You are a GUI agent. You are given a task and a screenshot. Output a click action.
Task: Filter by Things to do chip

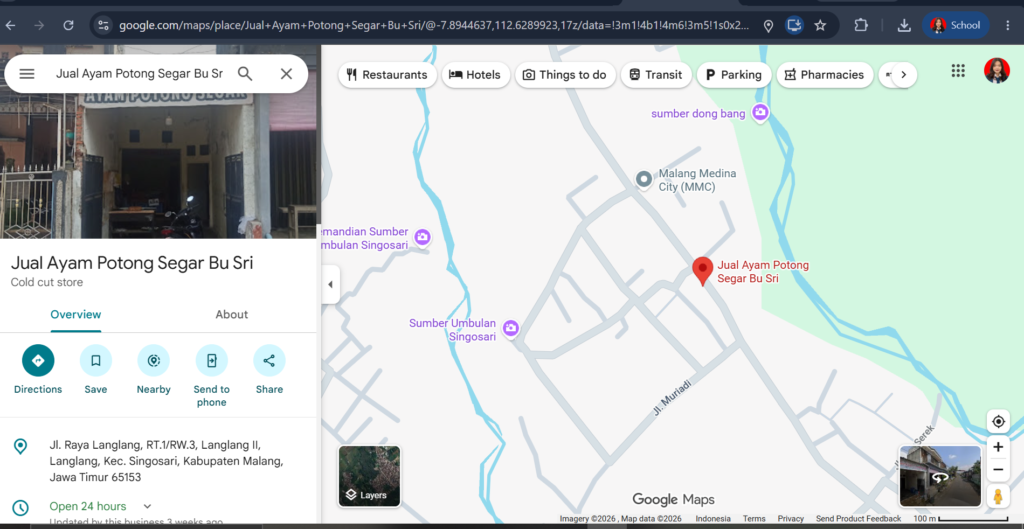pos(565,74)
